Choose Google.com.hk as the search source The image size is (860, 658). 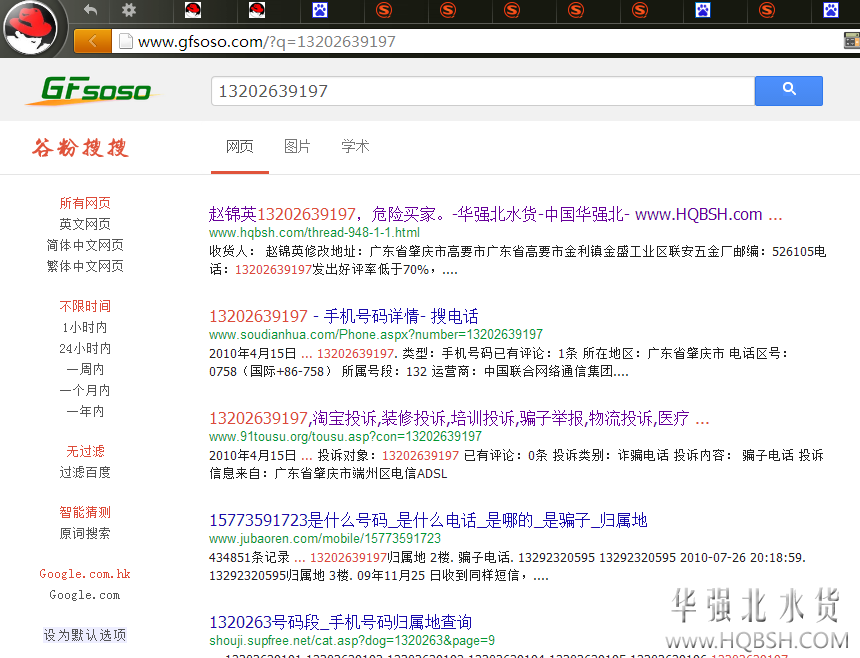[x=85, y=574]
